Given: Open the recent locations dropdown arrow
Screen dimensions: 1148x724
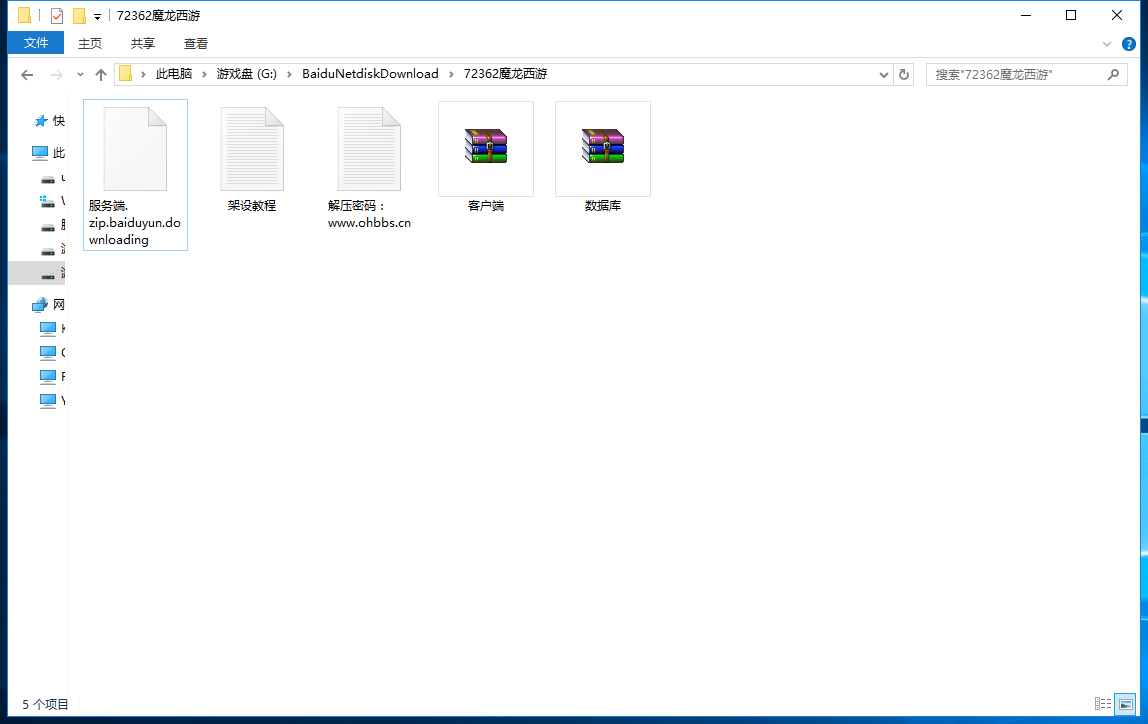Looking at the screenshot, I should pos(80,75).
